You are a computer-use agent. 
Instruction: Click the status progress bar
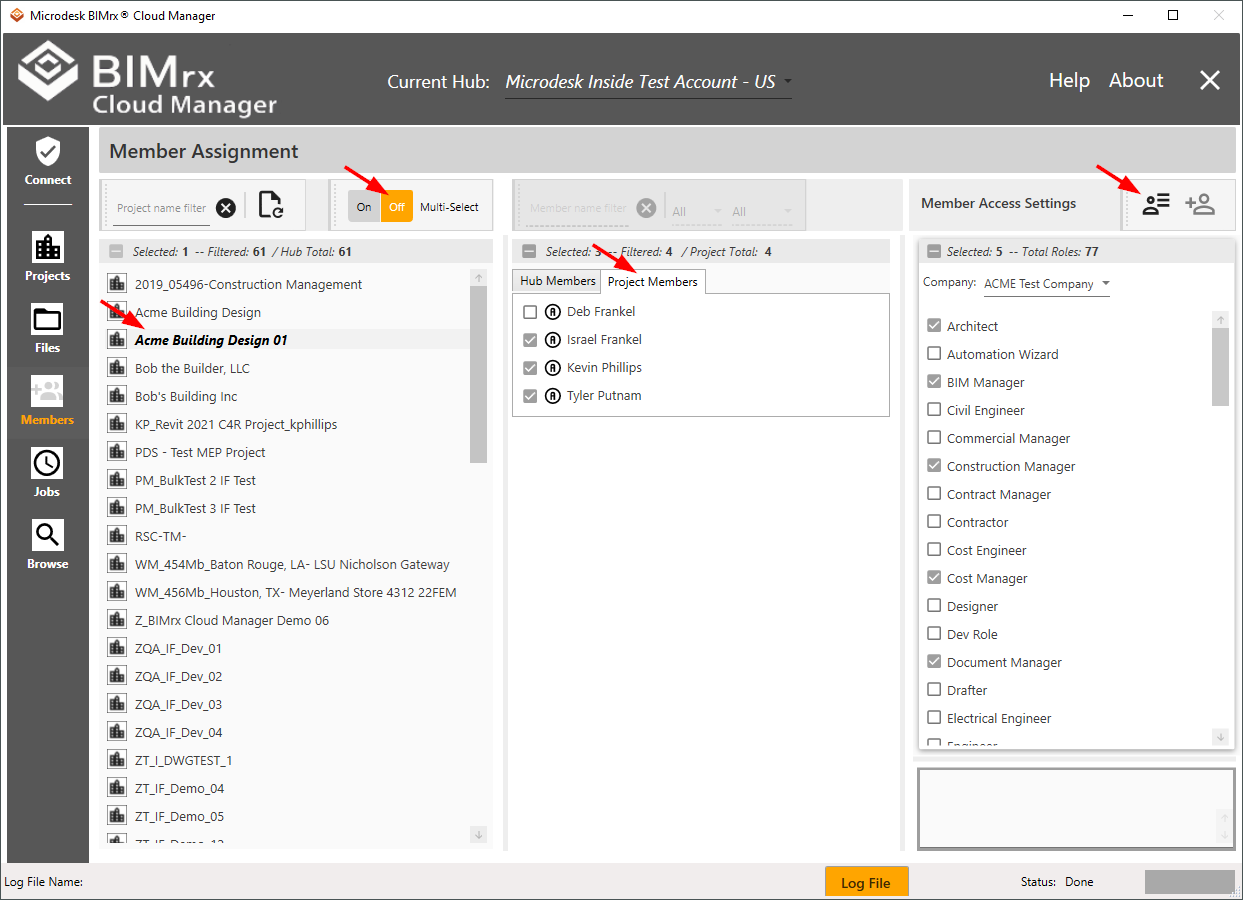click(1190, 882)
